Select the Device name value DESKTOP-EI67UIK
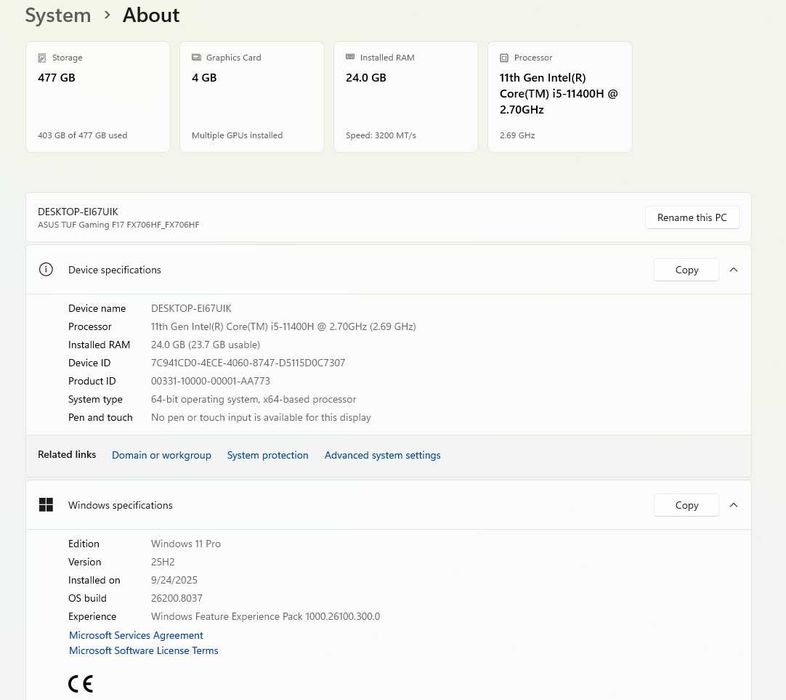This screenshot has width=786, height=700. pyautogui.click(x=191, y=308)
